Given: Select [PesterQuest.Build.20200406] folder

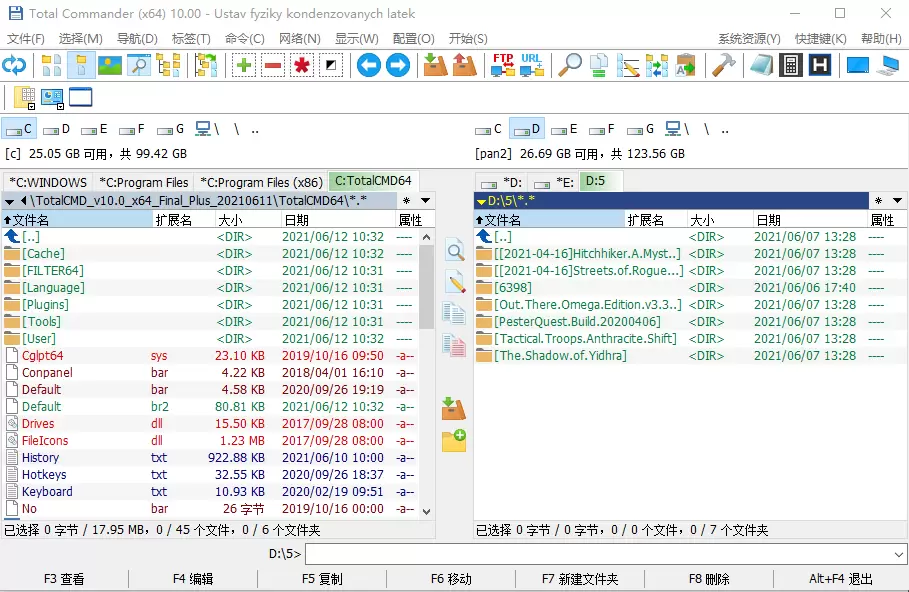Looking at the screenshot, I should click(690, 322).
